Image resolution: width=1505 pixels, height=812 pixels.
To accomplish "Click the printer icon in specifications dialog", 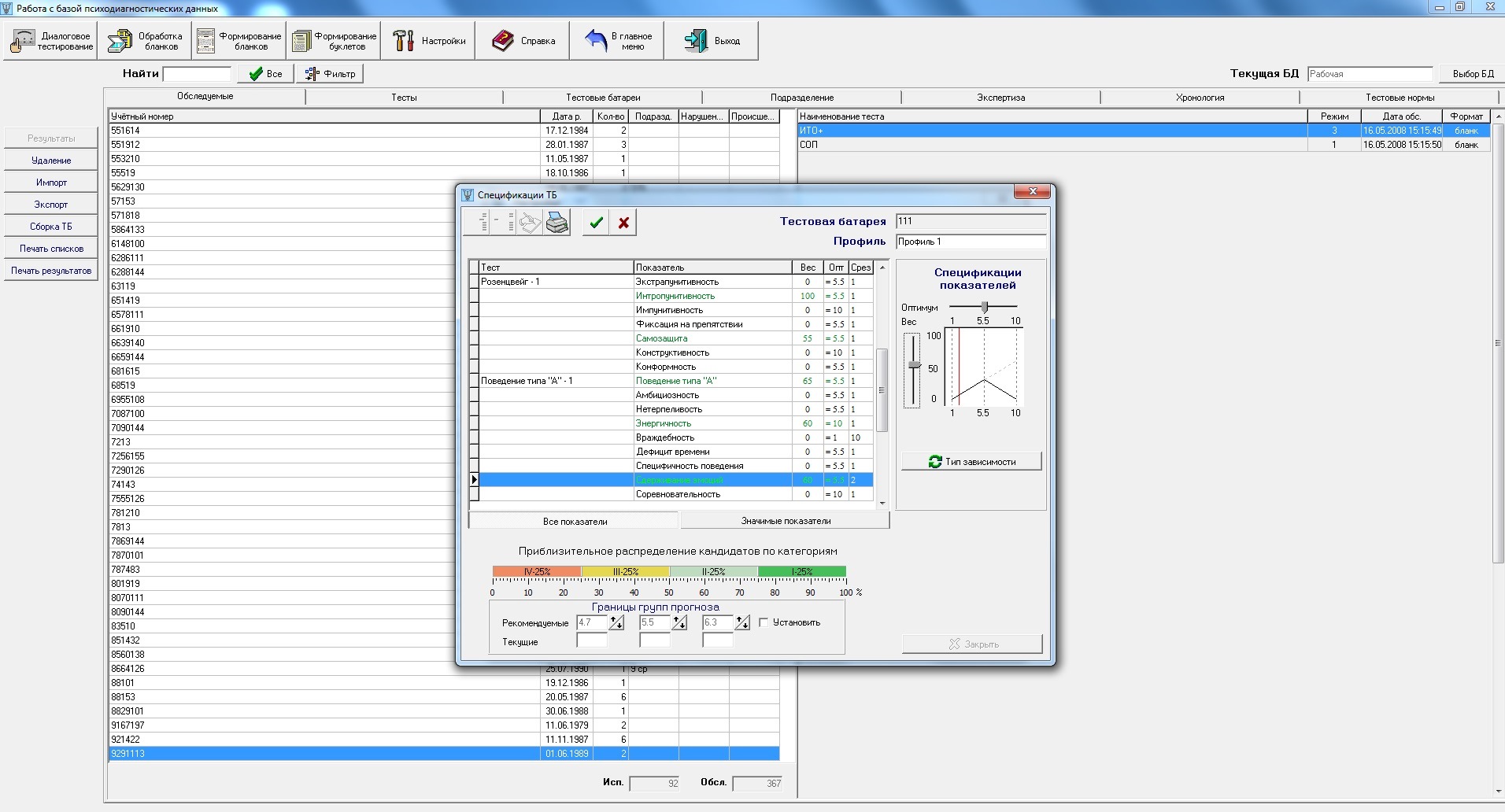I will [557, 223].
